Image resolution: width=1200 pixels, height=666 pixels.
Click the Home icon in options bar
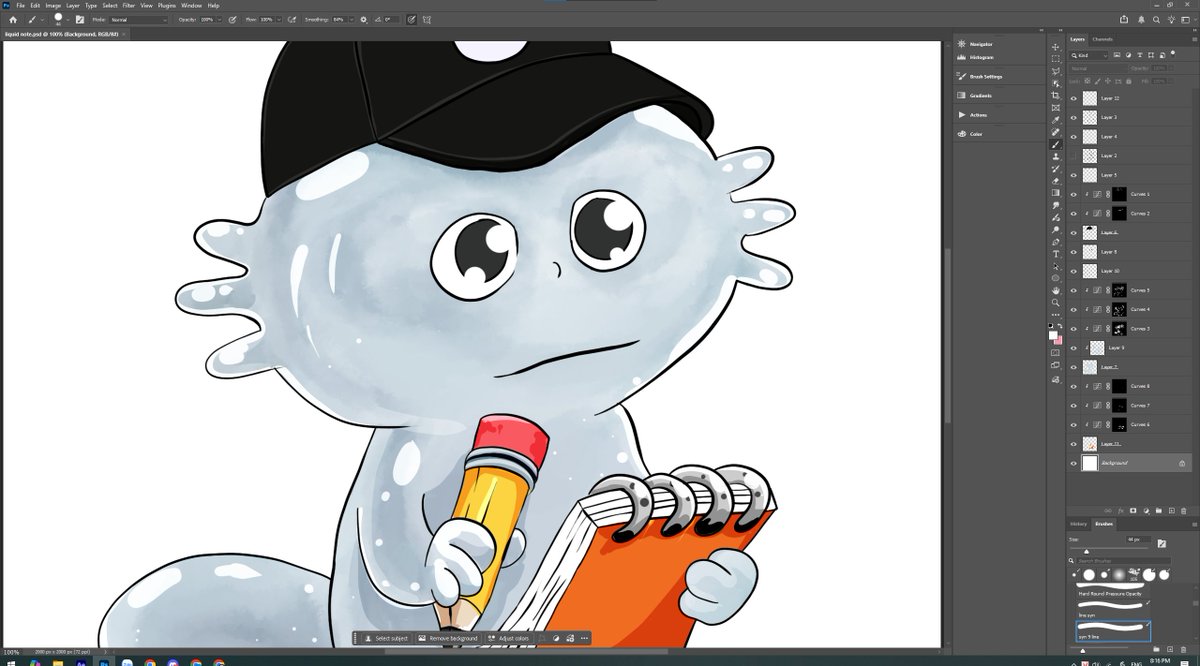coord(13,20)
